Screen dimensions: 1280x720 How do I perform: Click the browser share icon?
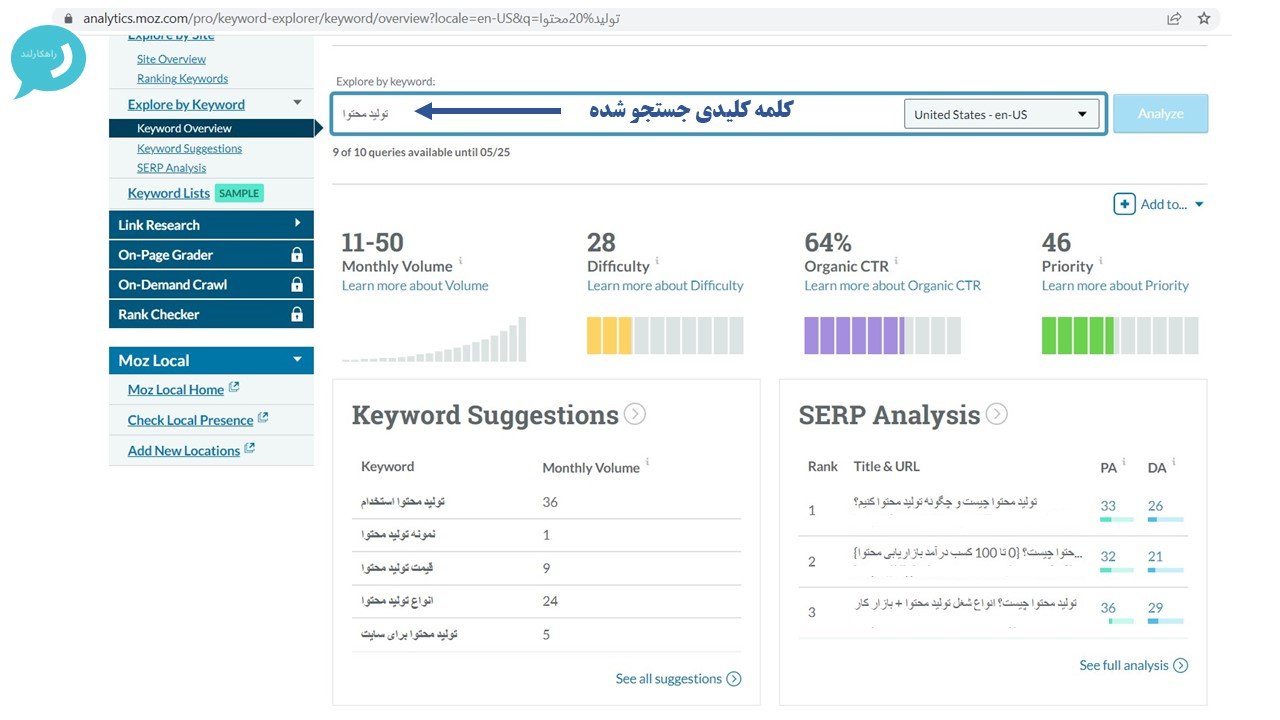coord(1174,18)
